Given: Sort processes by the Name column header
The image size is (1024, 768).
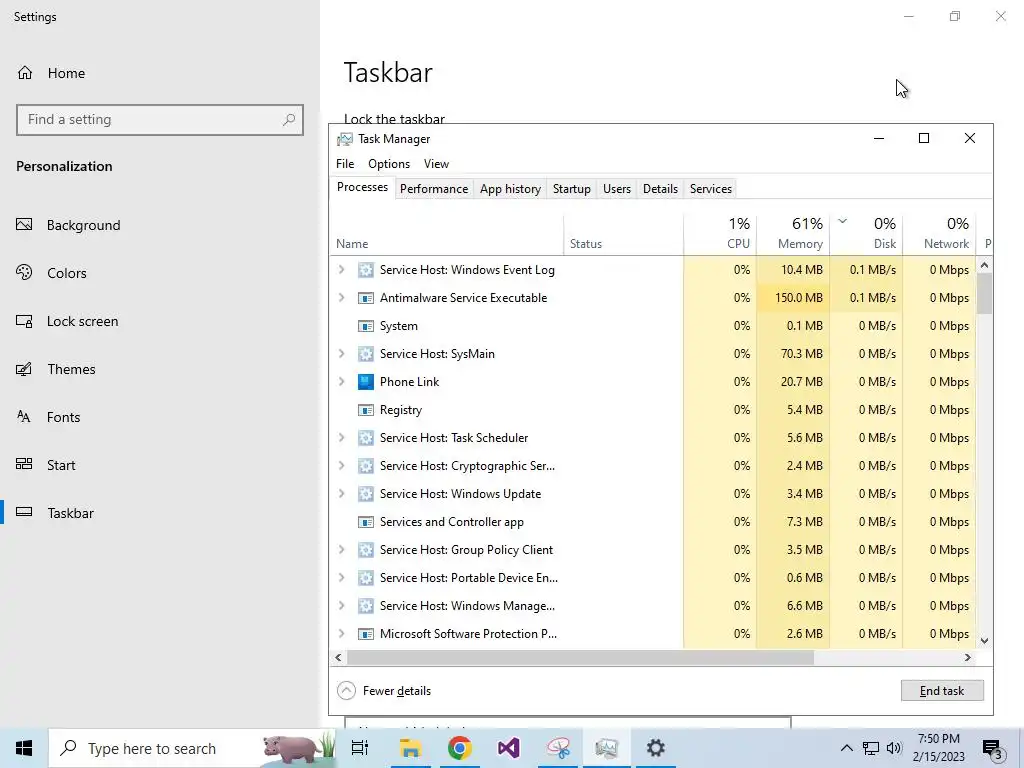Looking at the screenshot, I should pyautogui.click(x=447, y=234).
